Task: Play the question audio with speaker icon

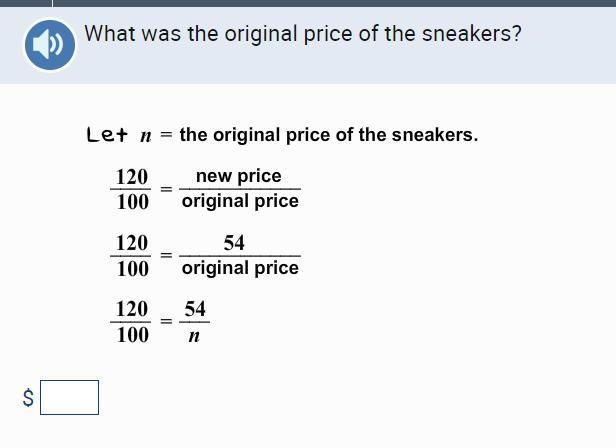Action: [x=50, y=45]
